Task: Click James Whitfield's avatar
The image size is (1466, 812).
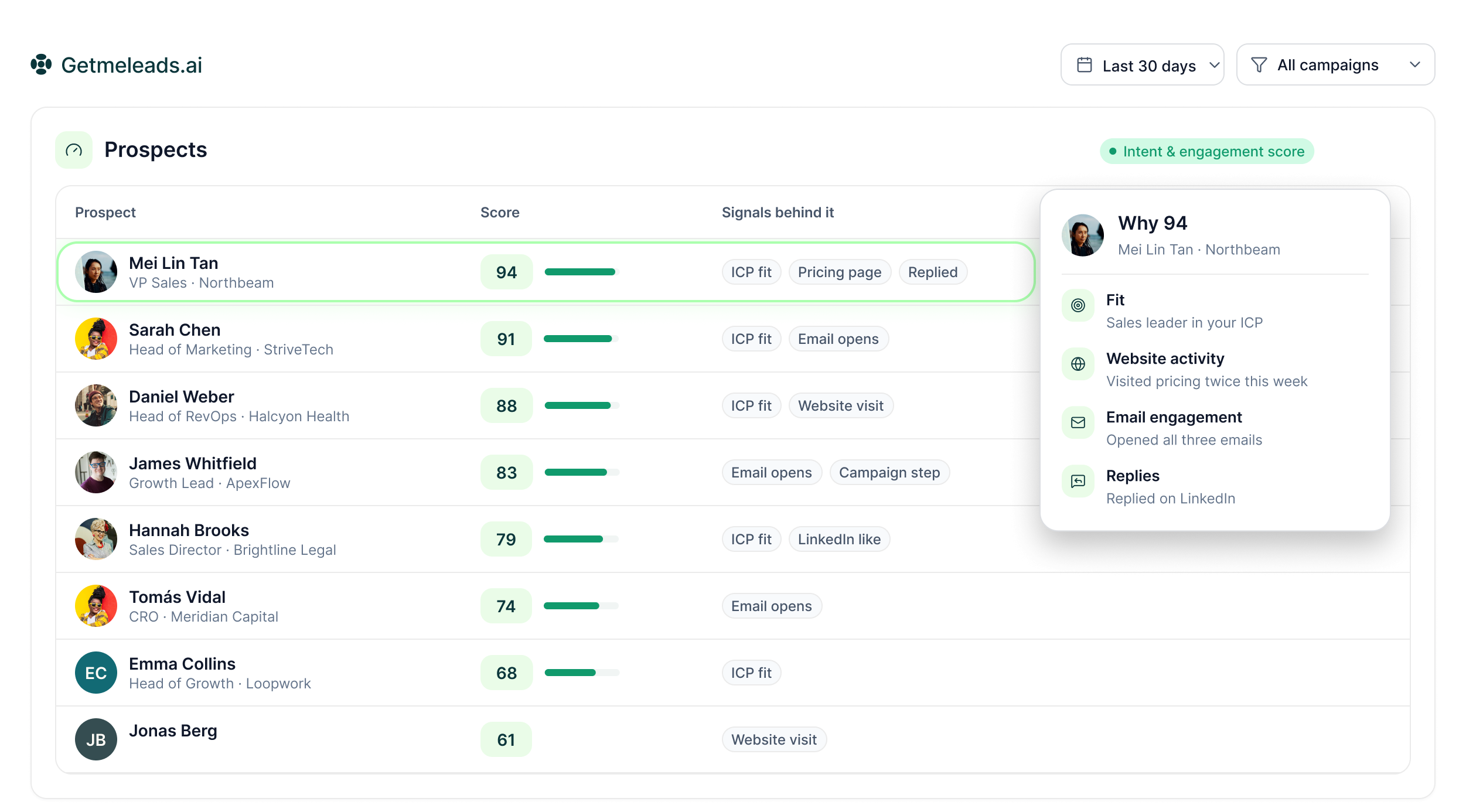Action: pos(96,472)
